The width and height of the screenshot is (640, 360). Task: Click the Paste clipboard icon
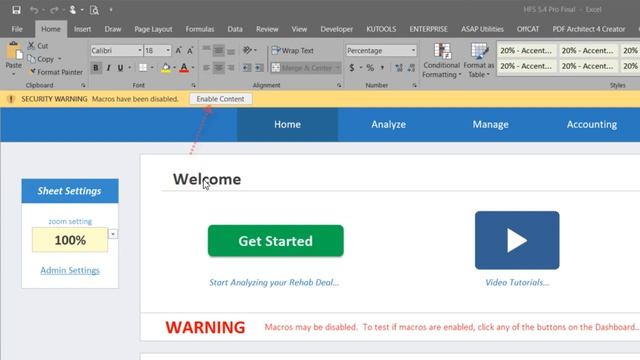pos(14,51)
